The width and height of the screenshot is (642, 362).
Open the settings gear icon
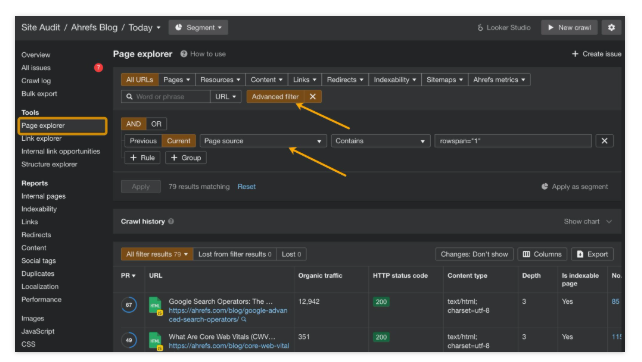(x=611, y=27)
